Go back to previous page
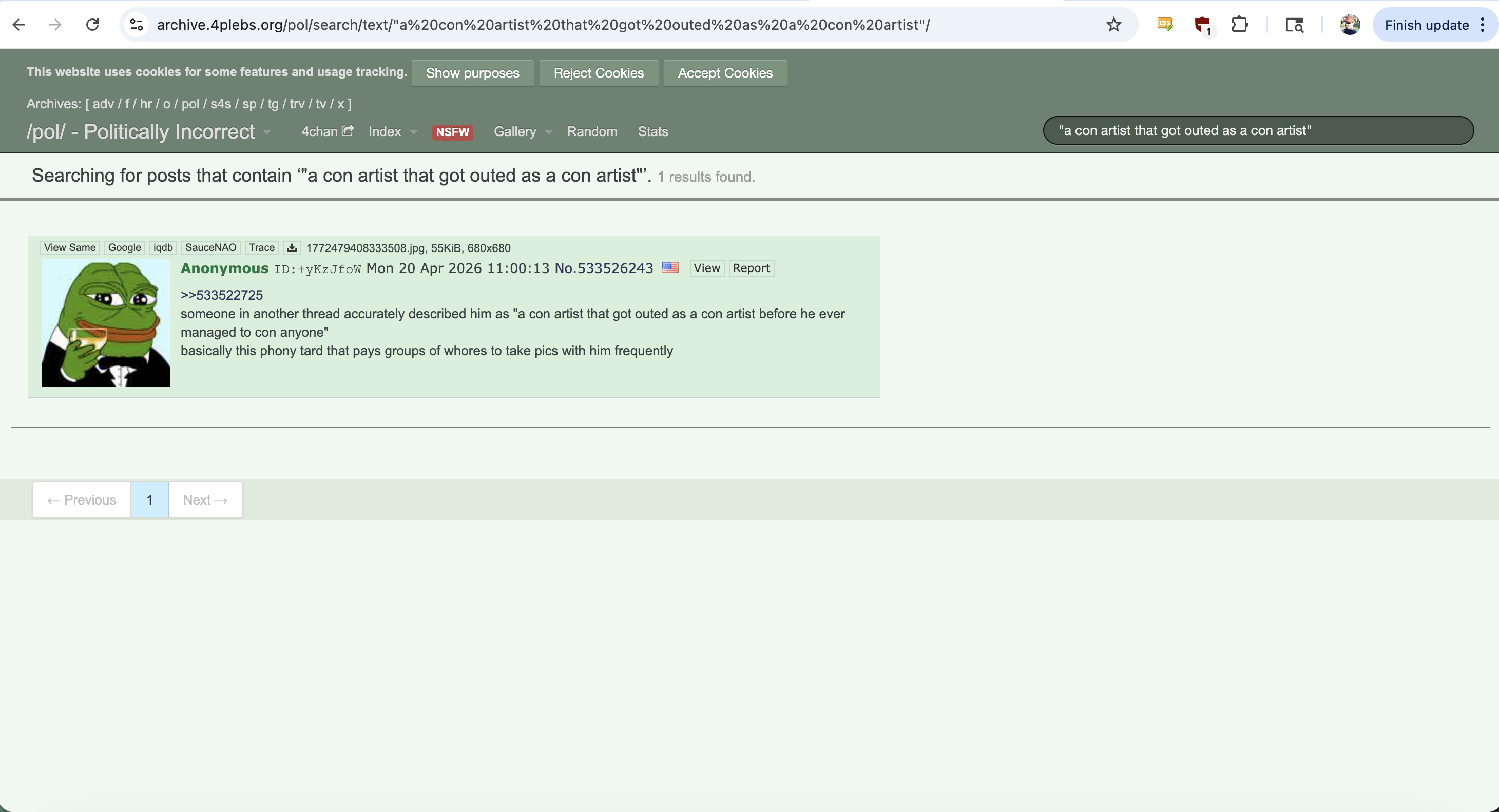Screen dimensions: 1499x812 tap(18, 25)
